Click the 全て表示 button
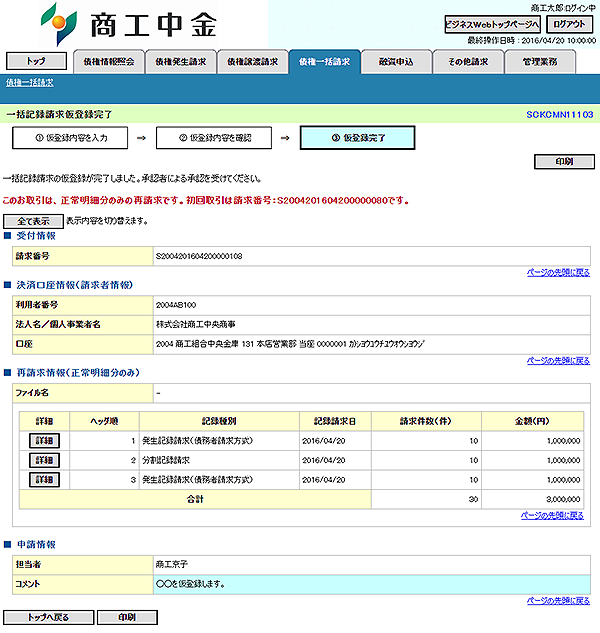This screenshot has height=633, width=600. 33,221
